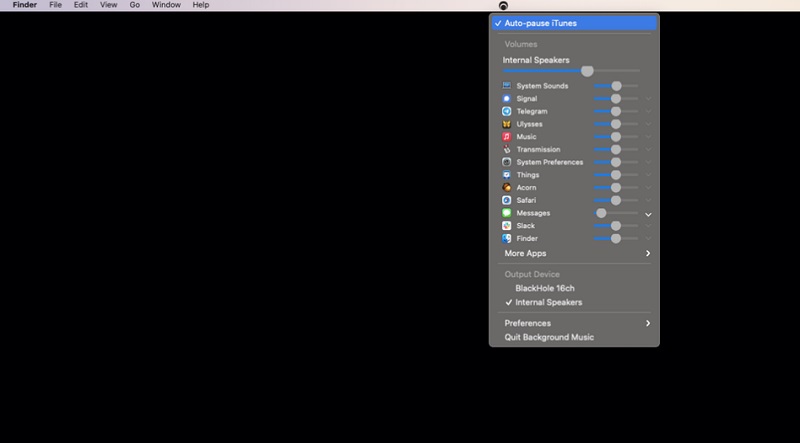This screenshot has height=443, width=800.
Task: Click the Safari compass icon
Action: [507, 200]
